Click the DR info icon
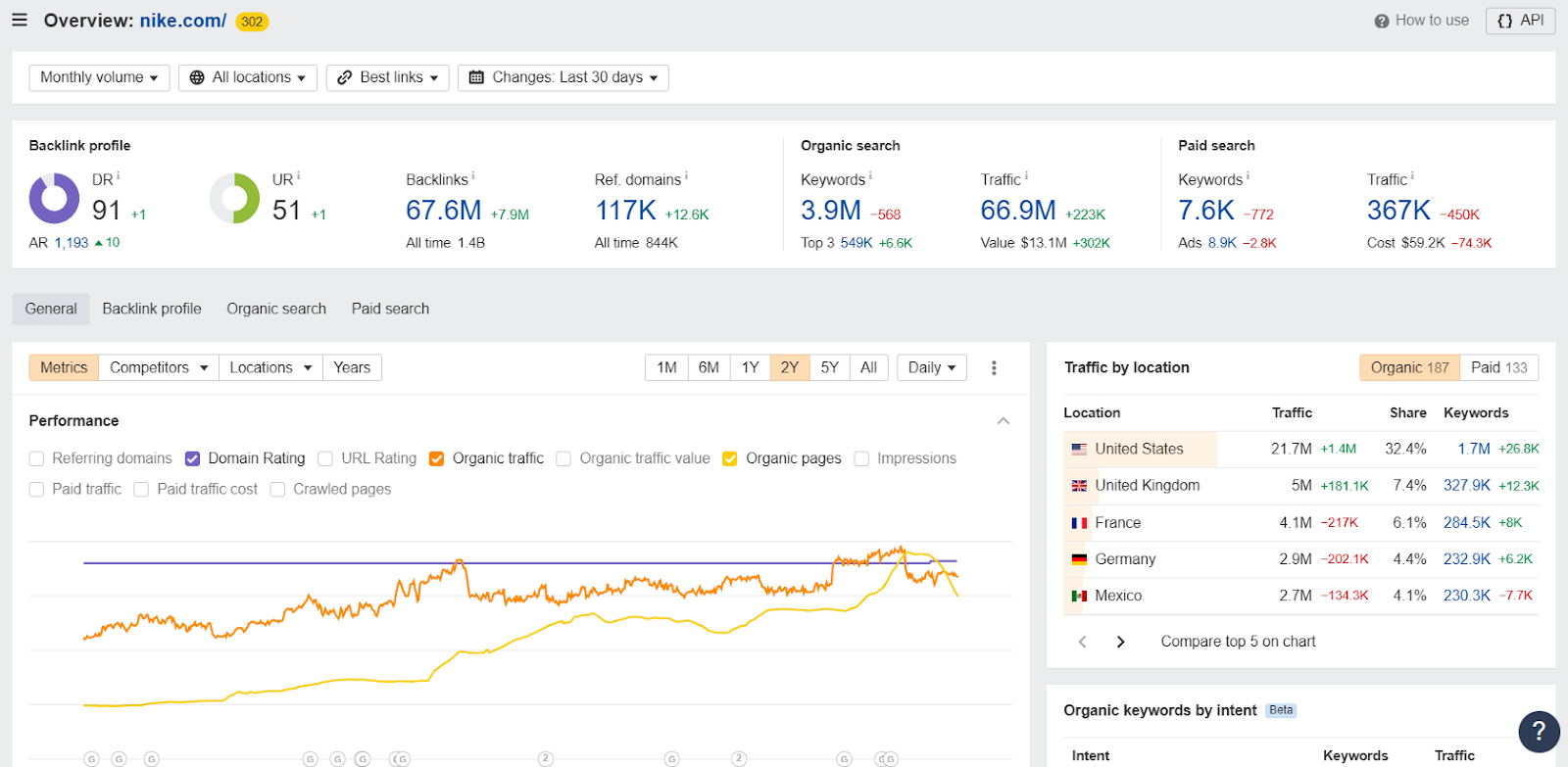This screenshot has width=1568, height=767. coord(119,176)
